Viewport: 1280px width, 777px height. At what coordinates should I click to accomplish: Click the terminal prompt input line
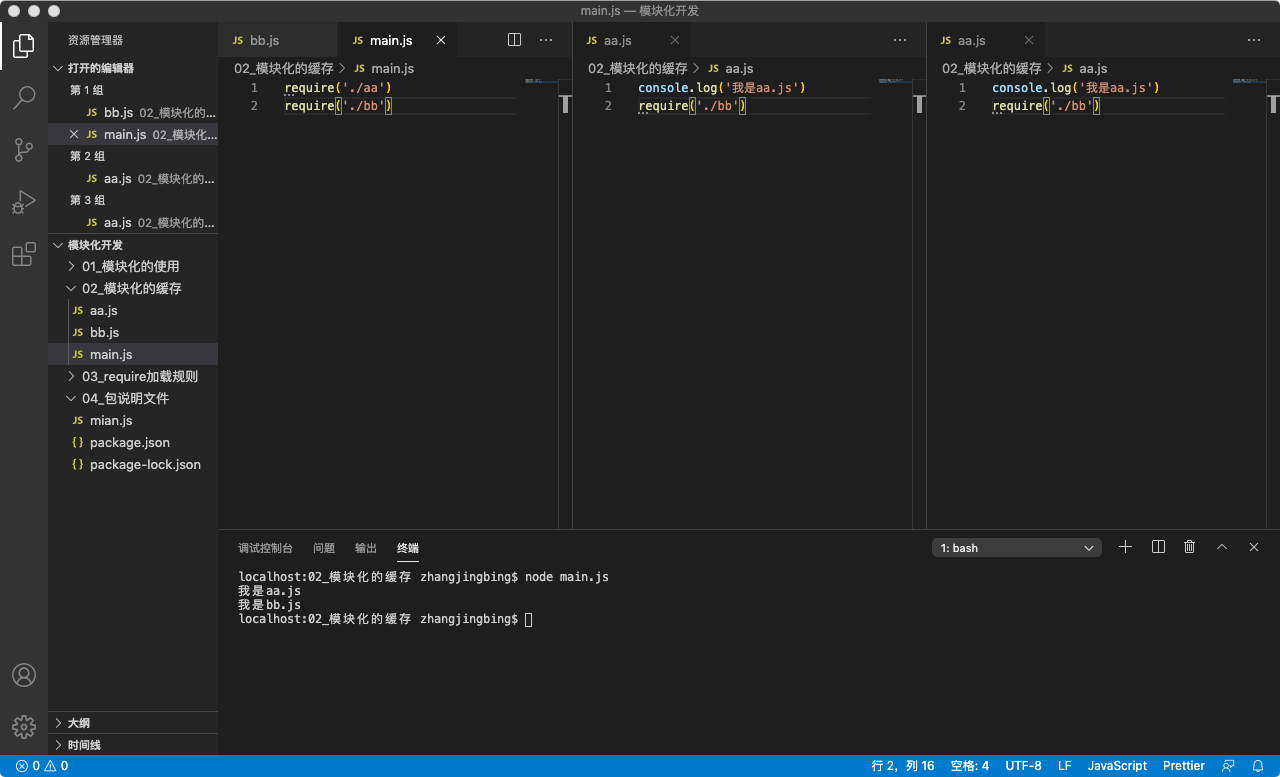click(386, 619)
